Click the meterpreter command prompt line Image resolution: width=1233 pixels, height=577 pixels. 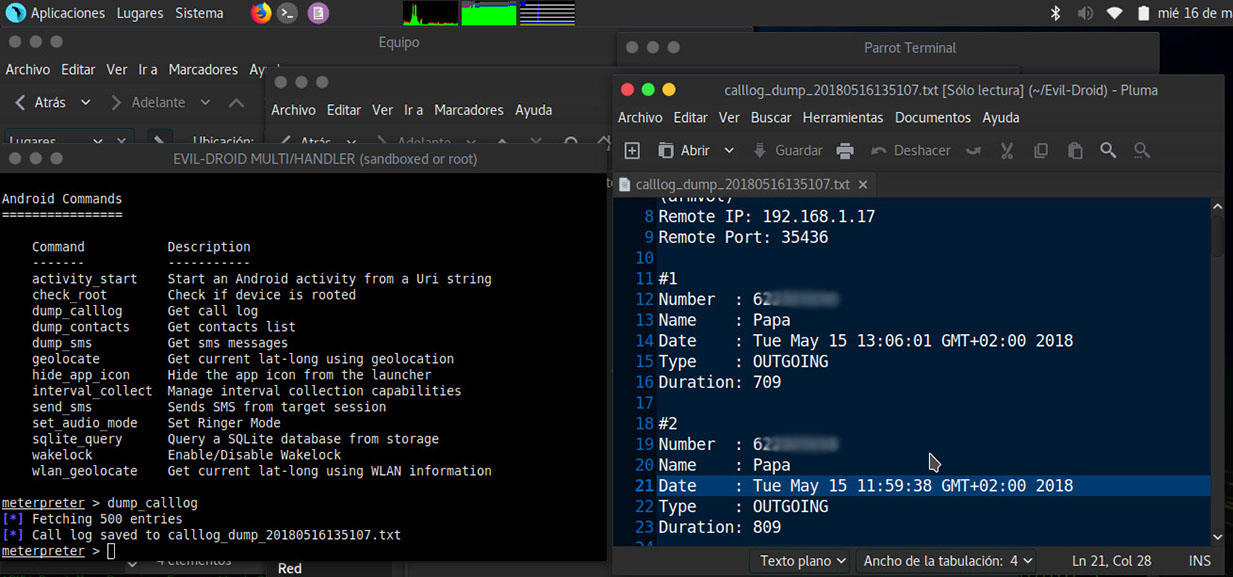click(x=58, y=551)
